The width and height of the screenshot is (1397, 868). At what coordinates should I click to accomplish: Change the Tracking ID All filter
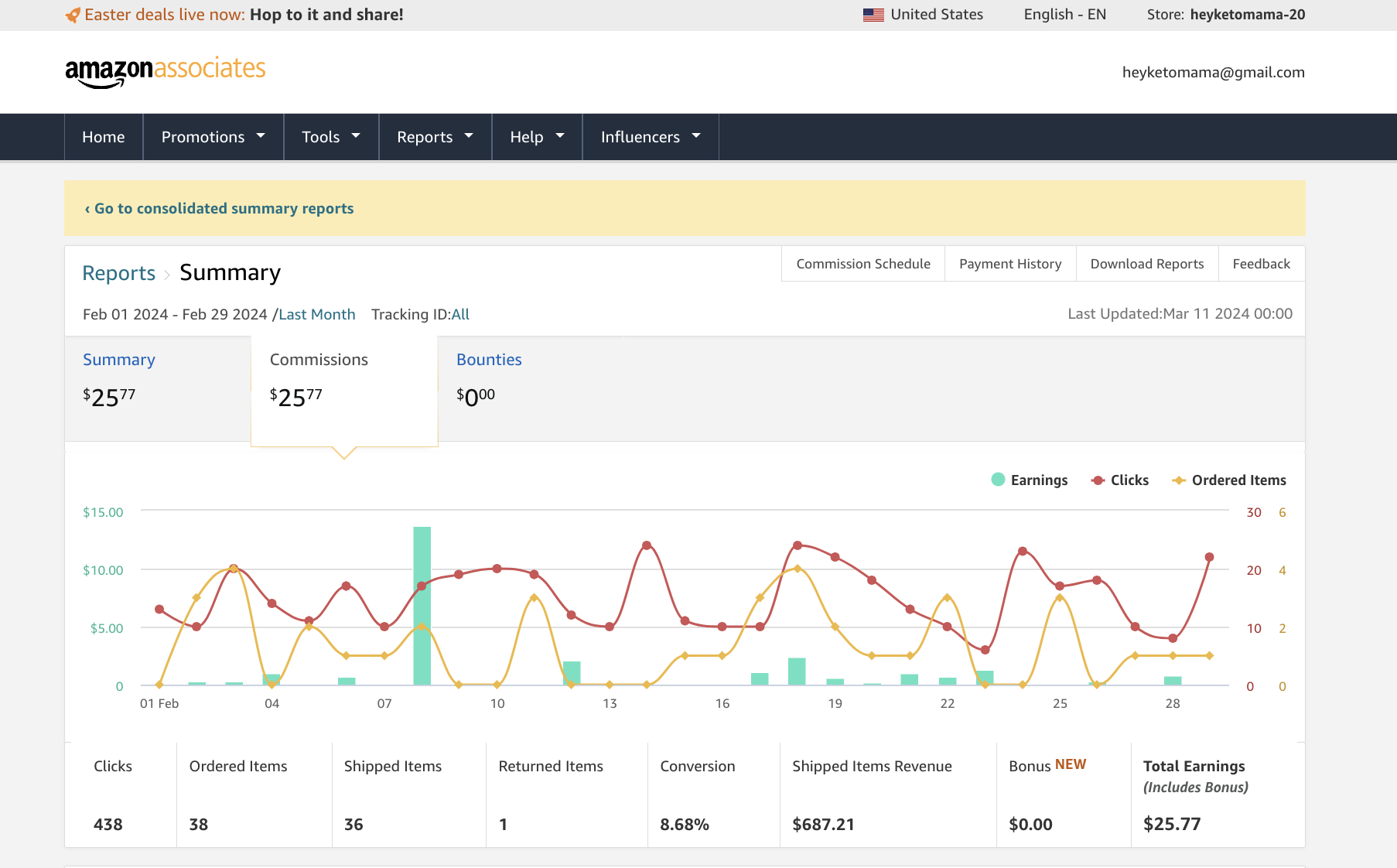pyautogui.click(x=460, y=315)
